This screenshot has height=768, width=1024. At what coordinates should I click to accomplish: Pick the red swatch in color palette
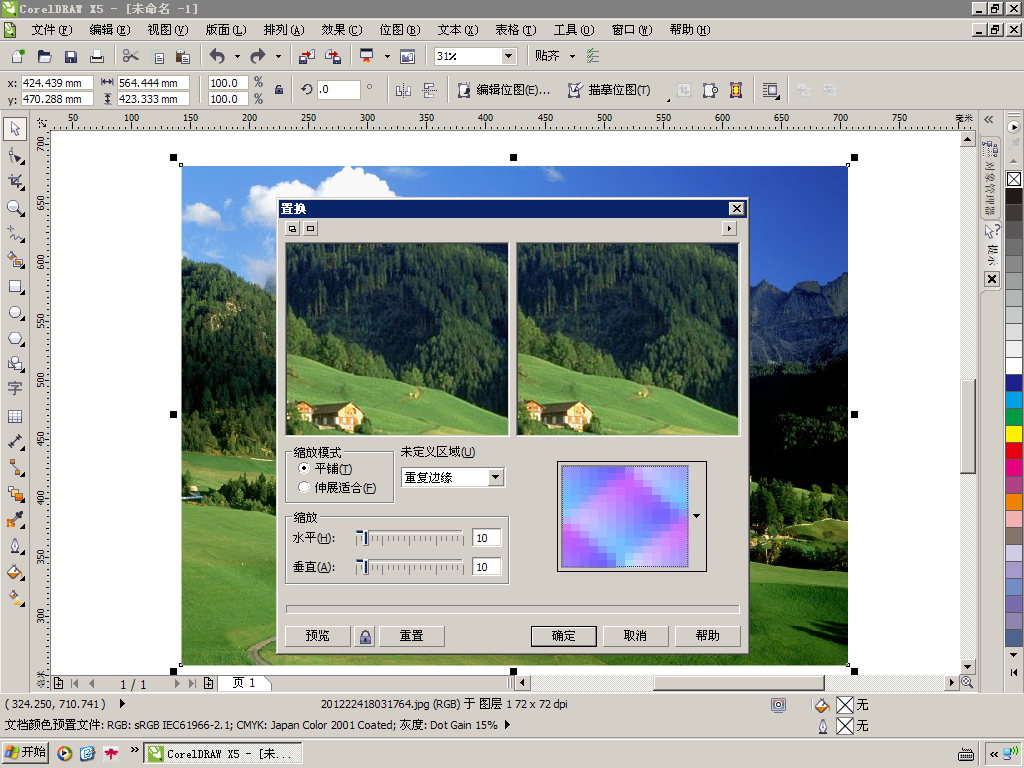(1014, 451)
